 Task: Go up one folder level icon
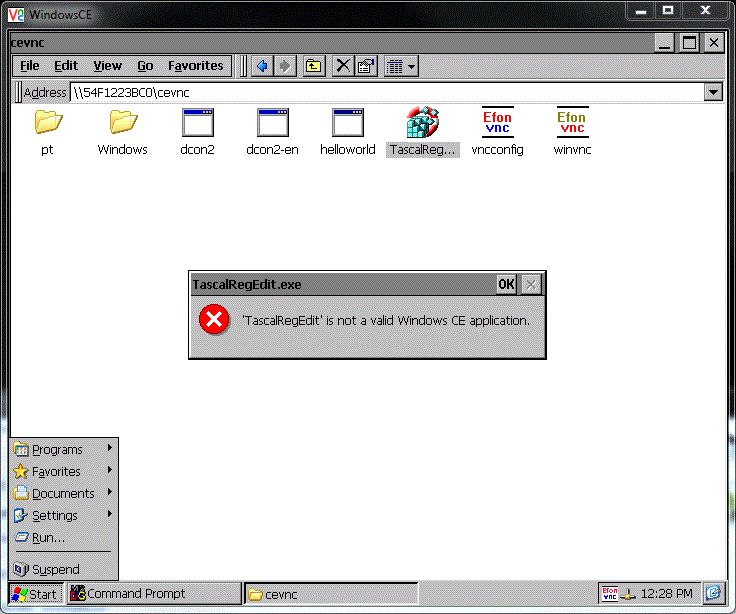tap(314, 66)
